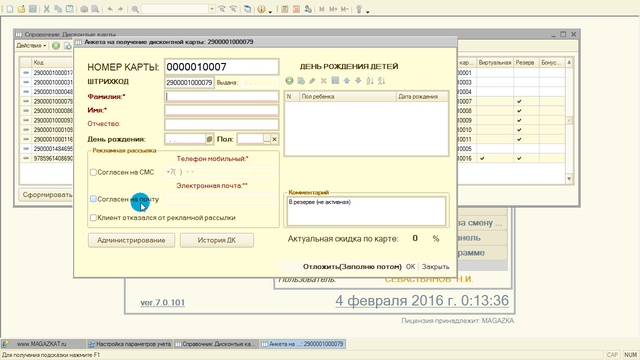The width and height of the screenshot is (640, 360).
Task: Open the calendar icon in main toolbar
Action: (296, 9)
